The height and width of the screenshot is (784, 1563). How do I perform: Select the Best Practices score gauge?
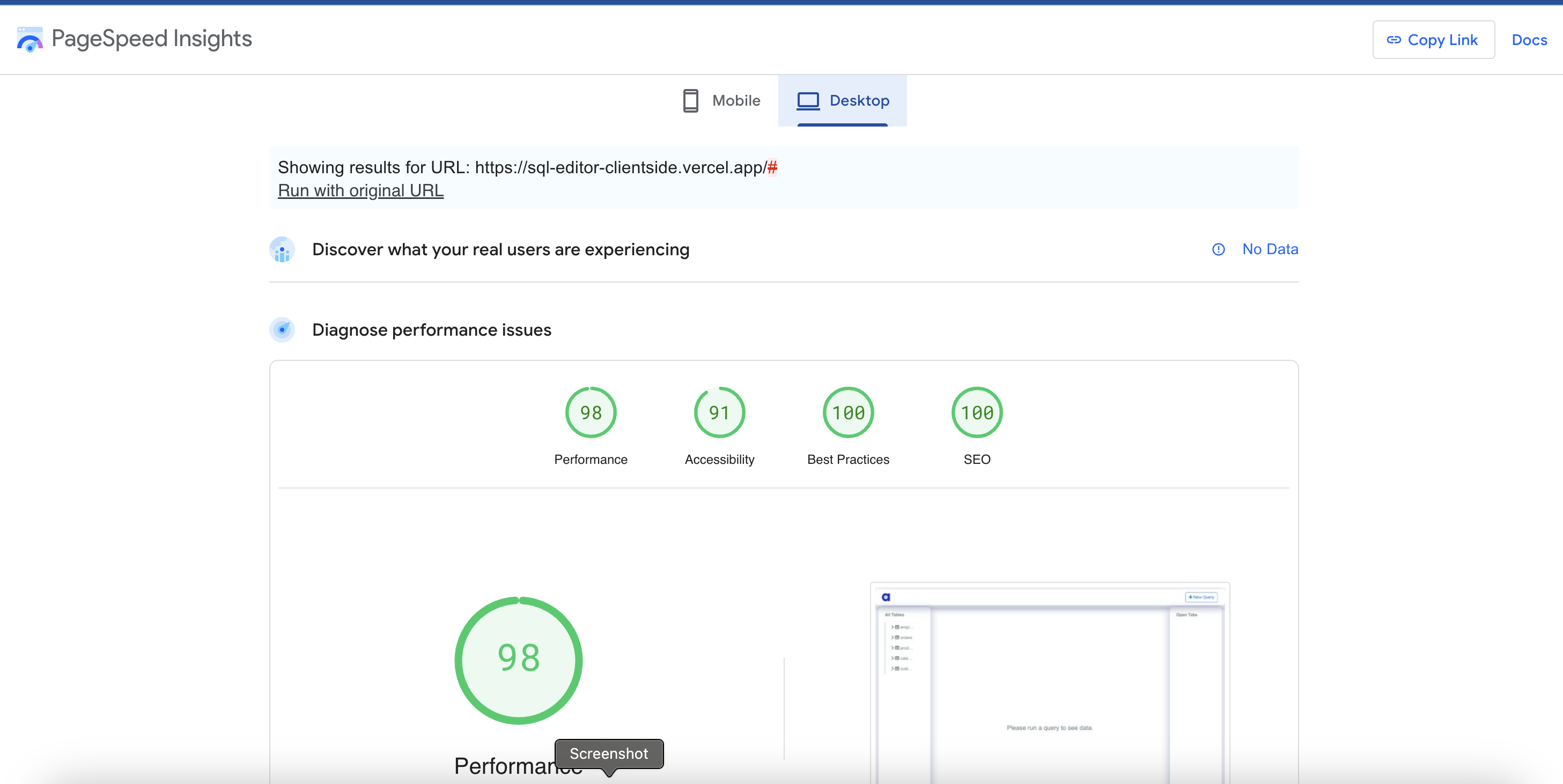[847, 412]
